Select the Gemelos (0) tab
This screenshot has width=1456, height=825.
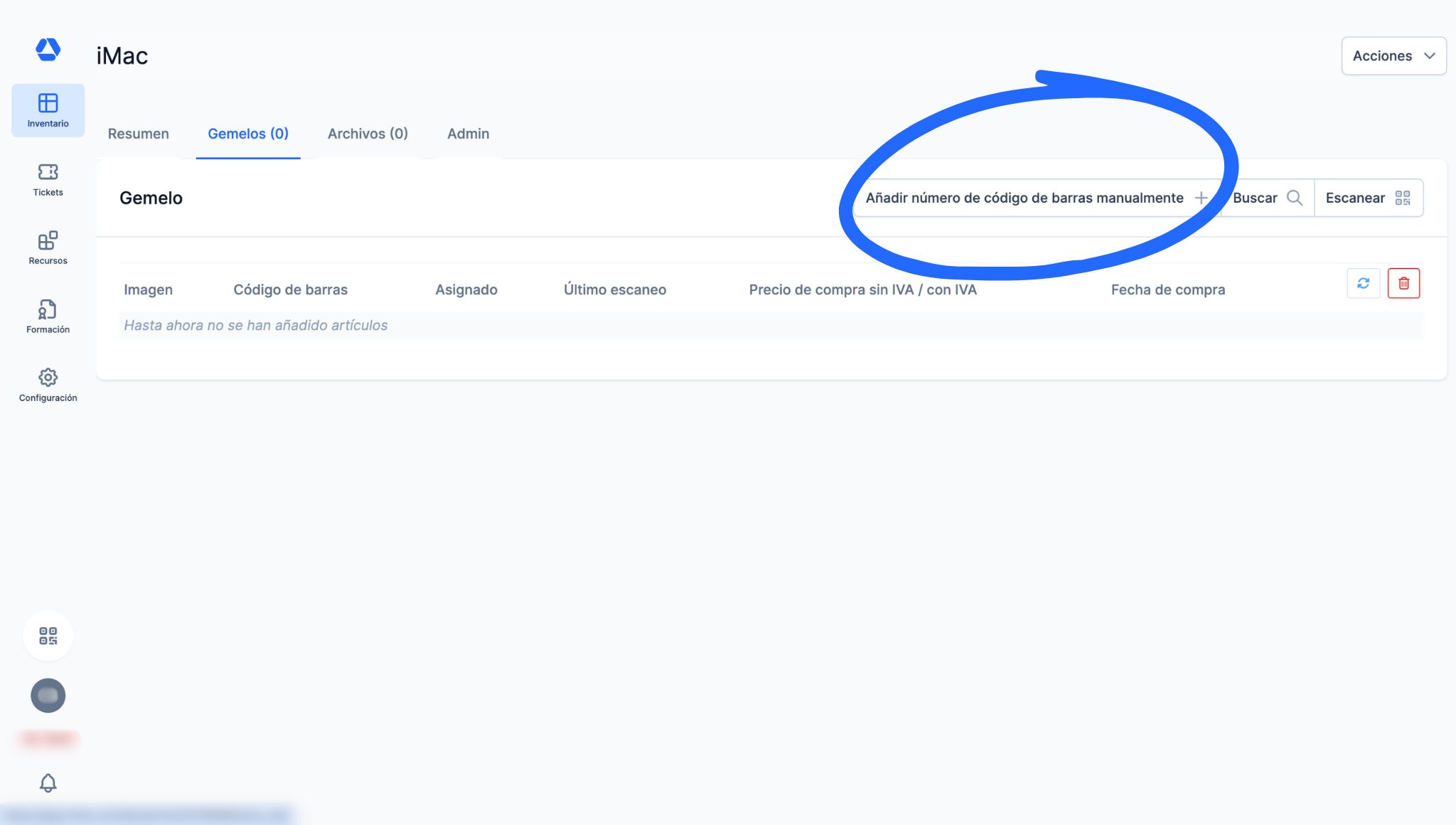tap(248, 134)
